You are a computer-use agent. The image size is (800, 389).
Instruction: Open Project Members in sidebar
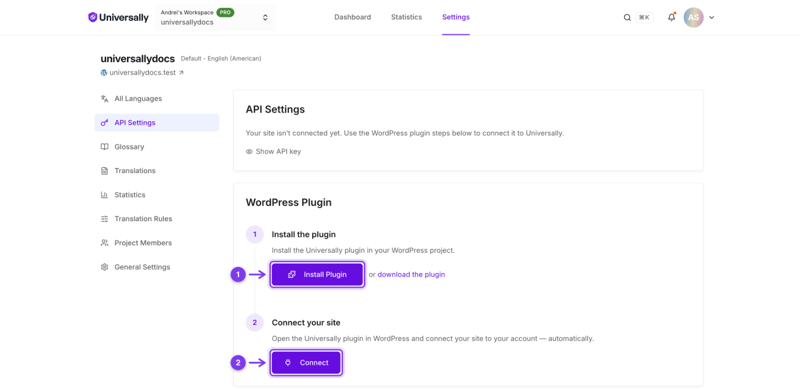click(157, 242)
